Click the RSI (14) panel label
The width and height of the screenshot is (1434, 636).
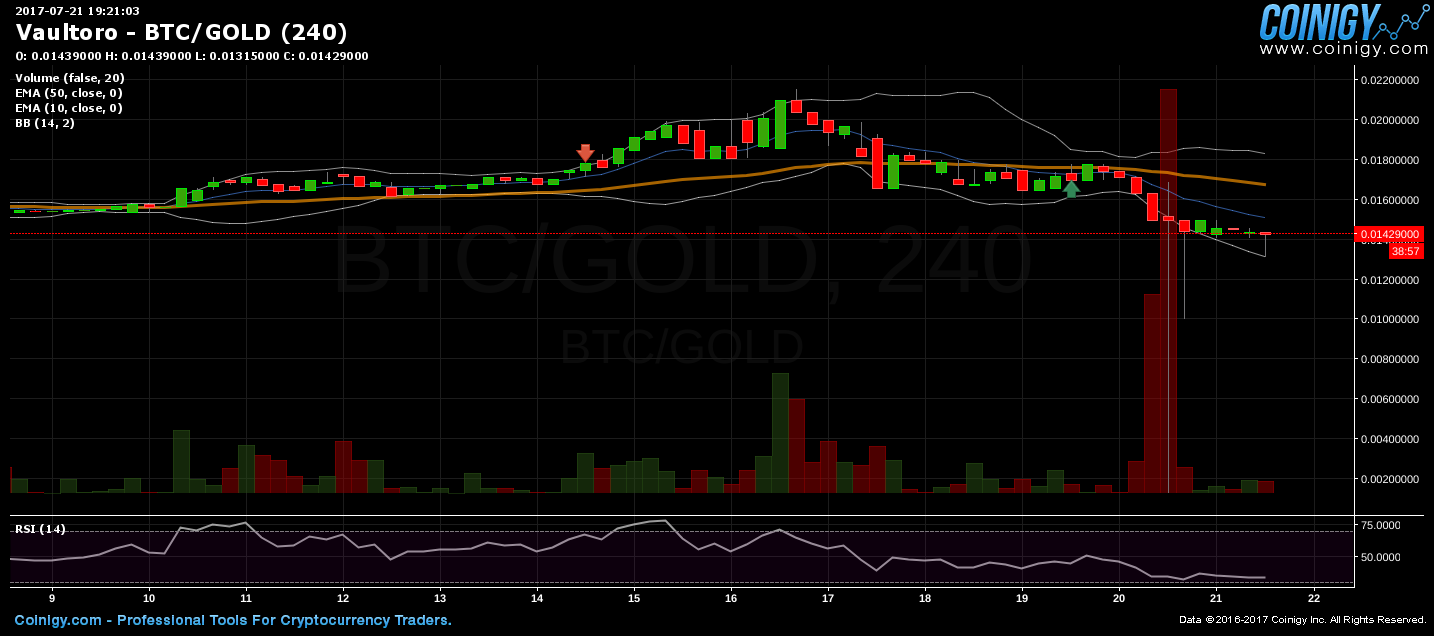click(x=40, y=529)
